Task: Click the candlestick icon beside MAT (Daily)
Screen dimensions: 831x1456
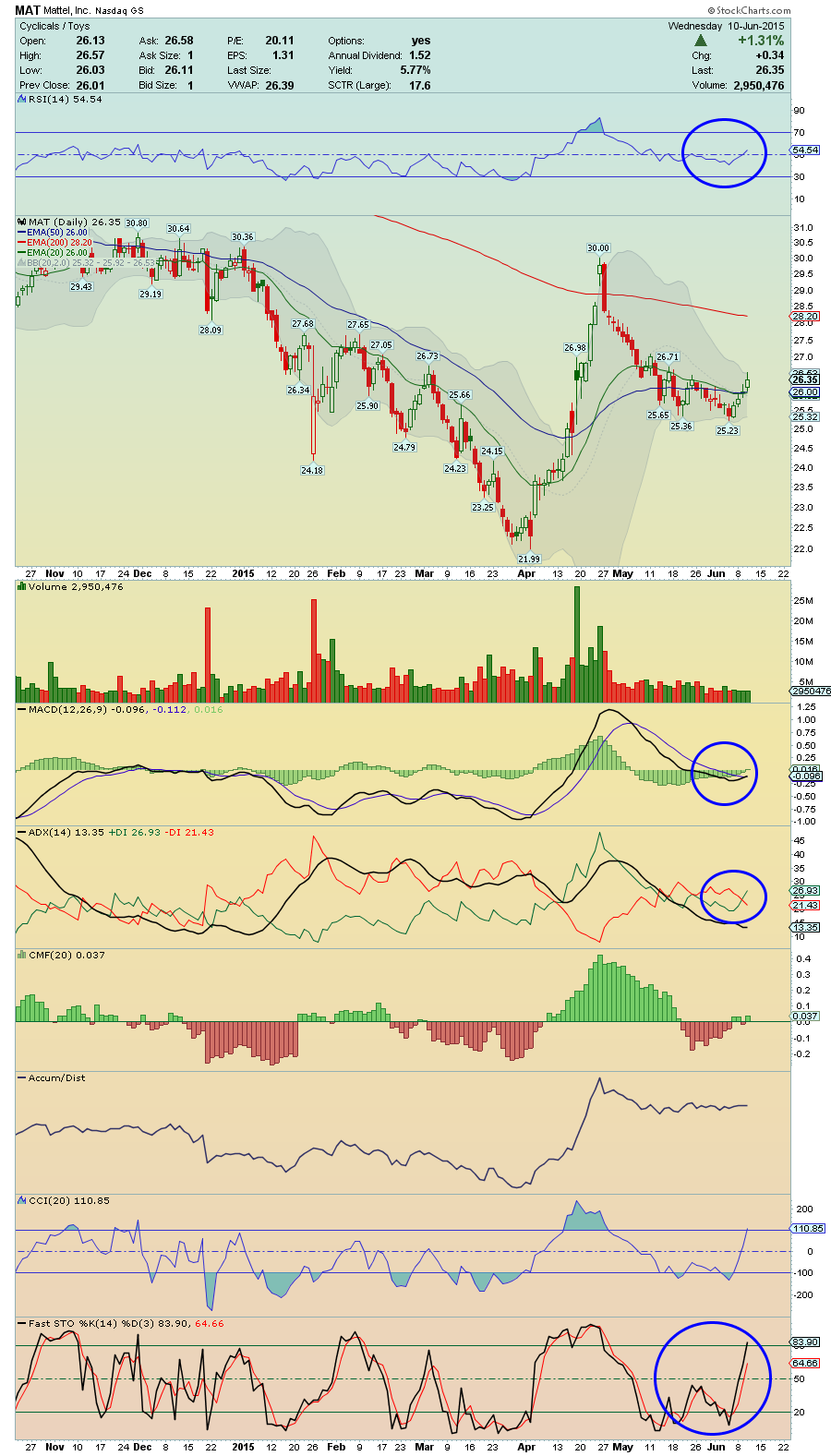Action: pyautogui.click(x=22, y=222)
